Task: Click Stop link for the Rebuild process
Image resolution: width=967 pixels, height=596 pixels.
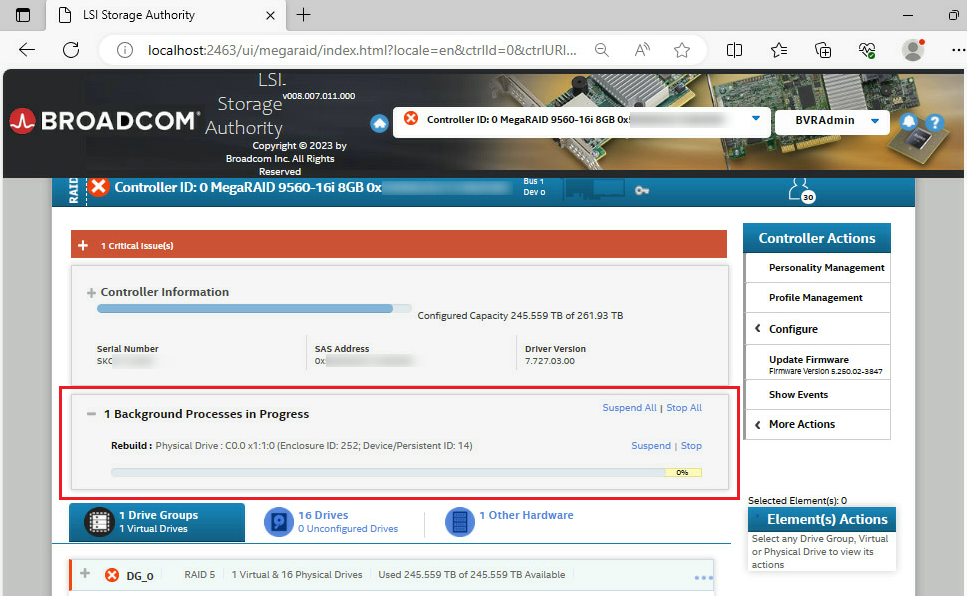Action: click(691, 446)
